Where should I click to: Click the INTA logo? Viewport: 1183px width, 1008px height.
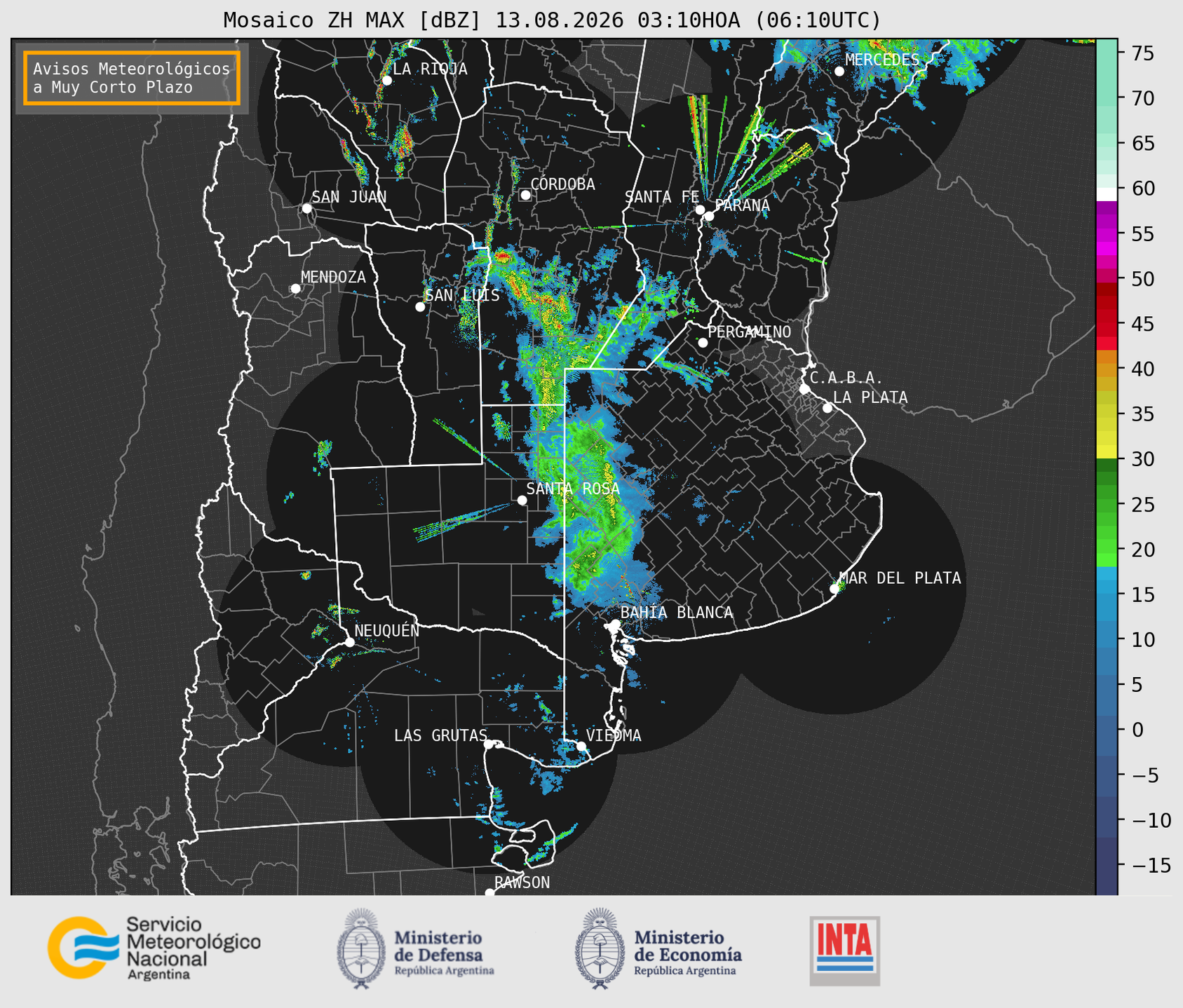point(845,951)
